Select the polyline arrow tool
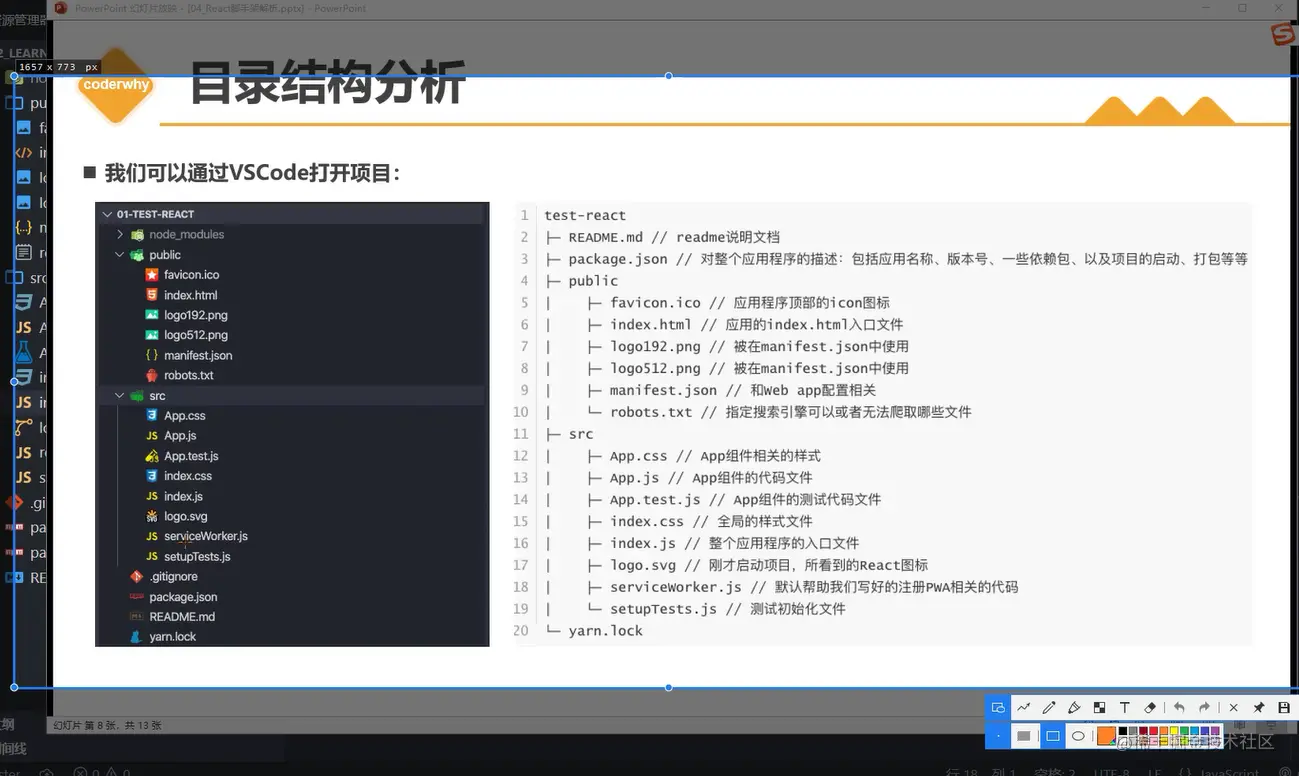The image size is (1299, 776). pyautogui.click(x=1024, y=708)
